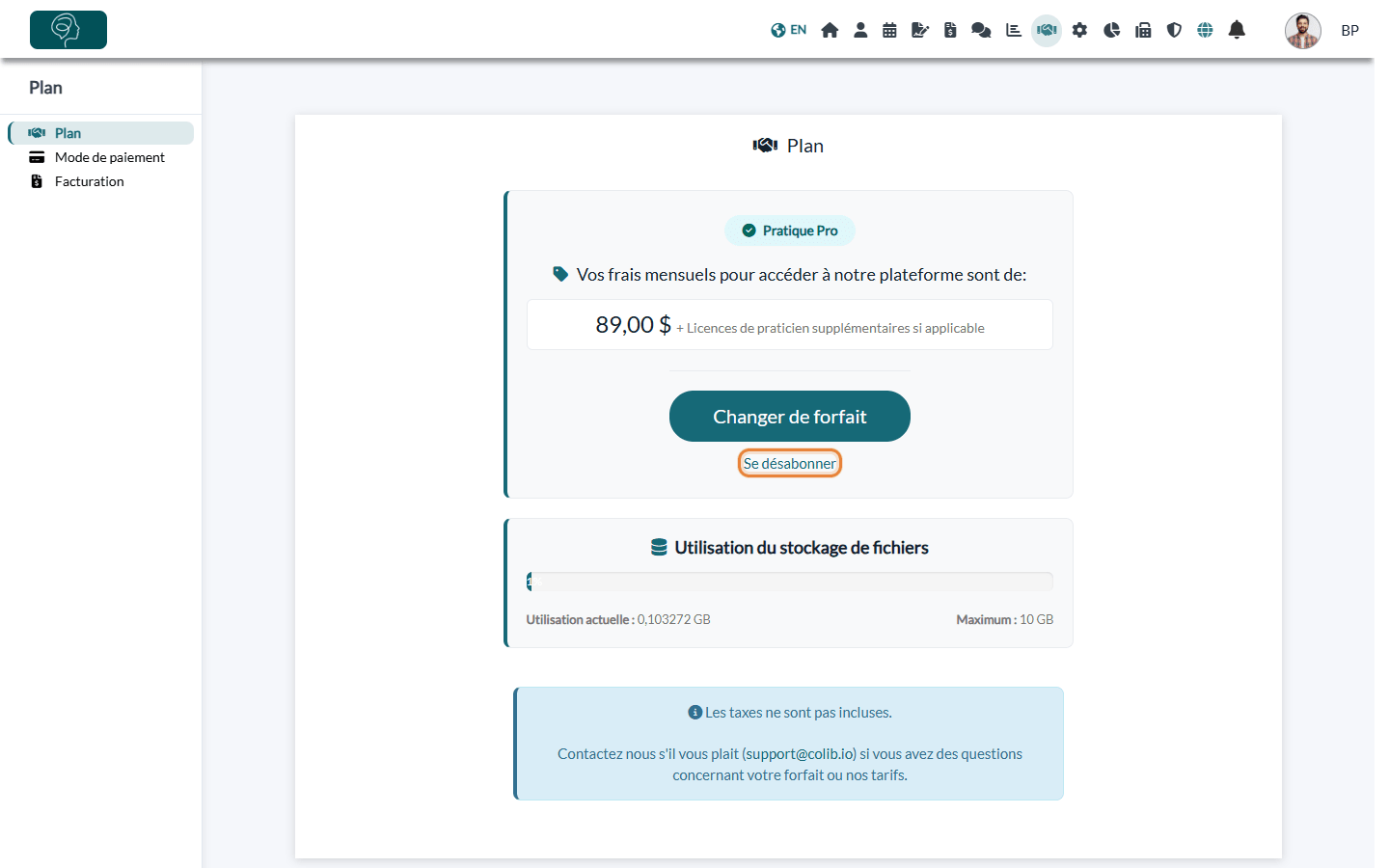Select Plan in the sidebar
Image resolution: width=1389 pixels, height=868 pixels.
(x=101, y=133)
